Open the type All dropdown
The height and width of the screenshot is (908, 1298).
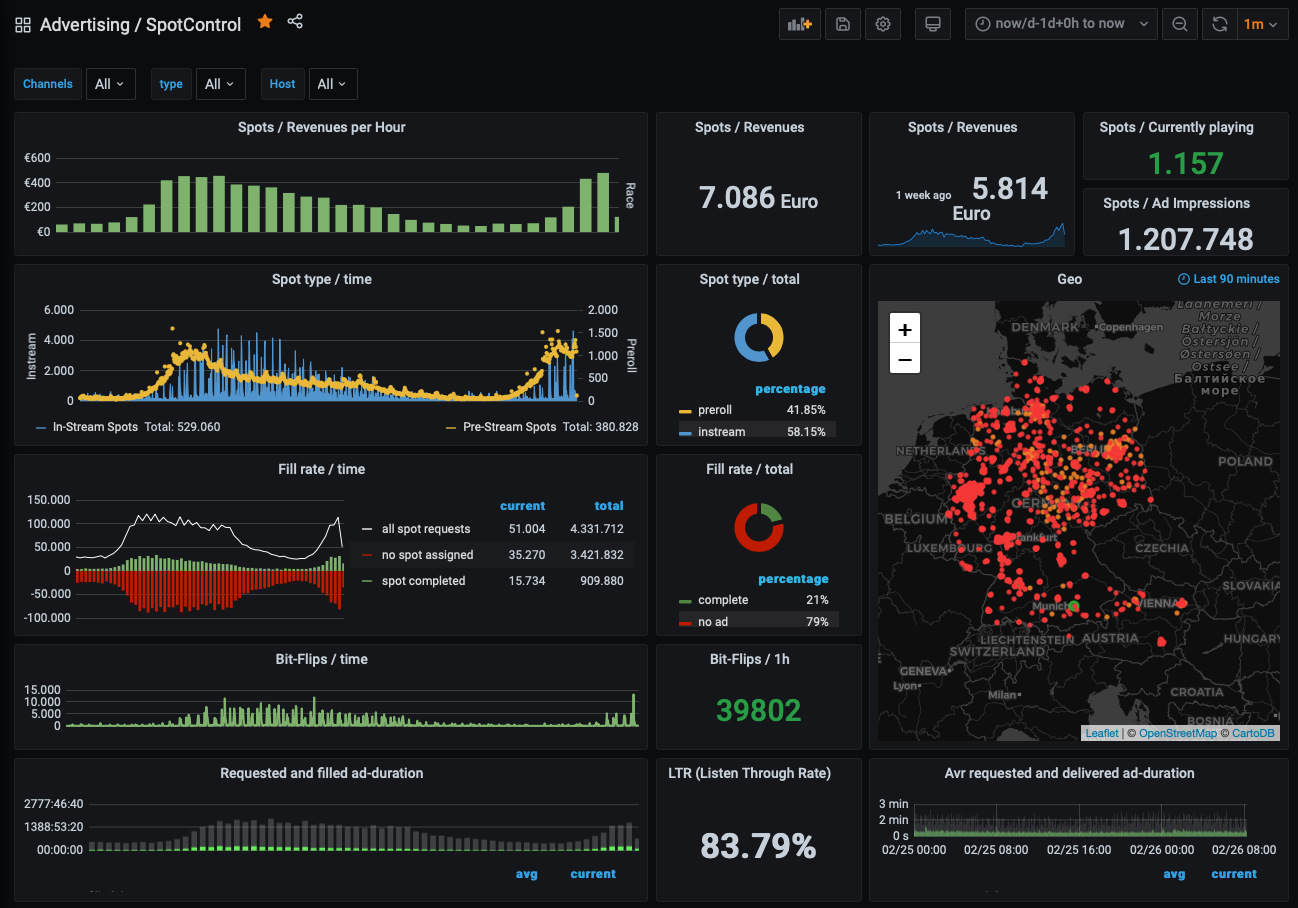pyautogui.click(x=220, y=84)
